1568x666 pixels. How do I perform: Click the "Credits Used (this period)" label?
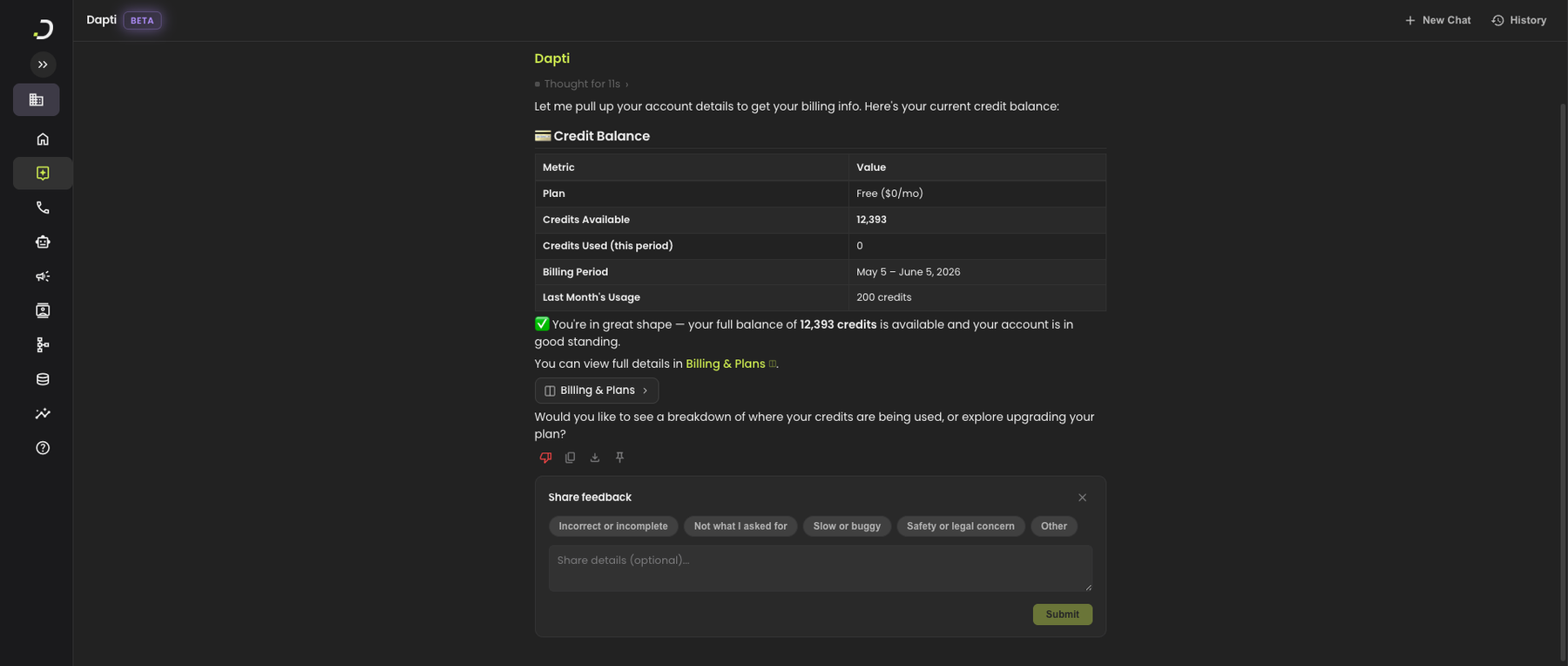(x=608, y=246)
